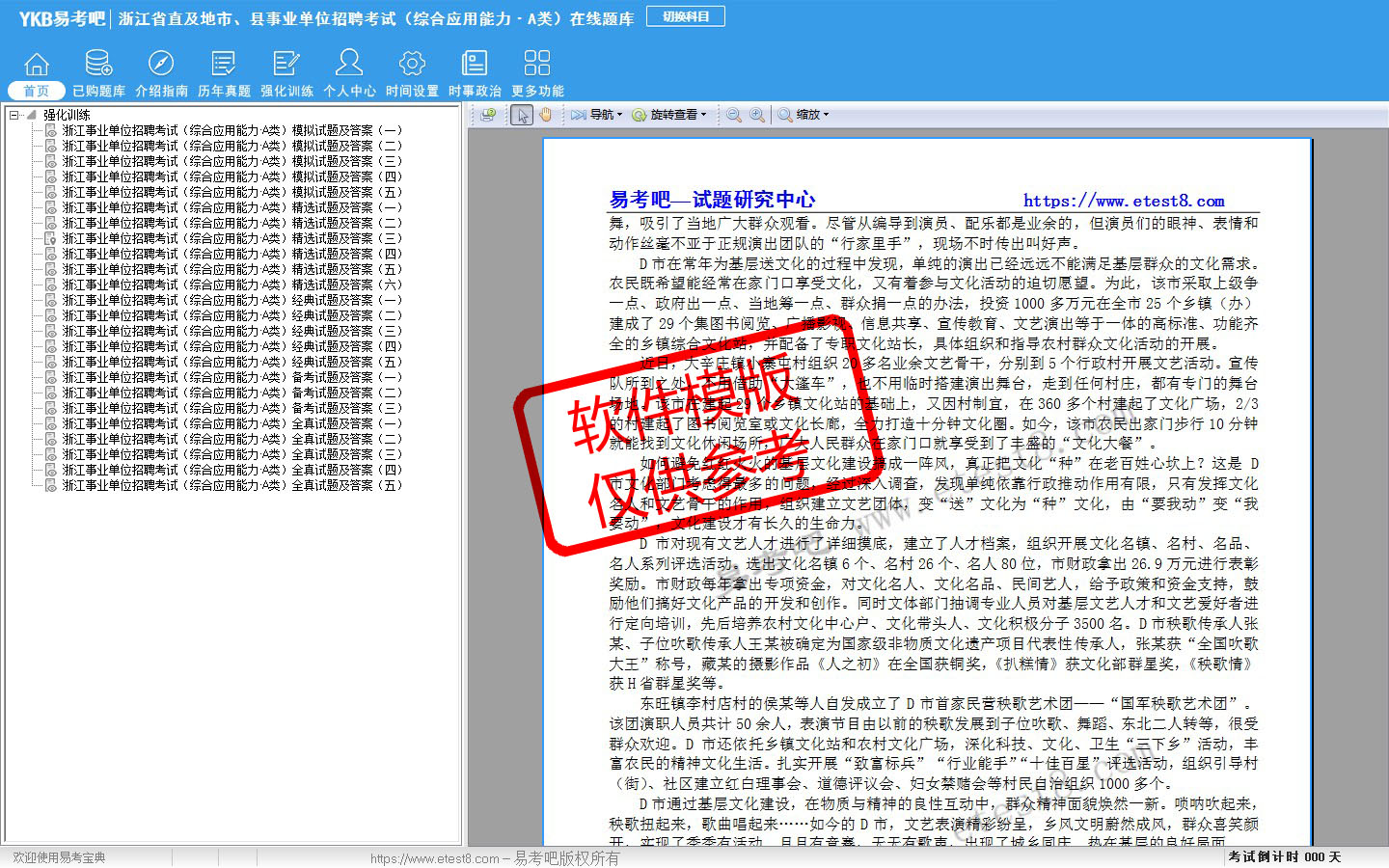
Task: Open the 缩放 zoom dropdown
Action: (803, 115)
